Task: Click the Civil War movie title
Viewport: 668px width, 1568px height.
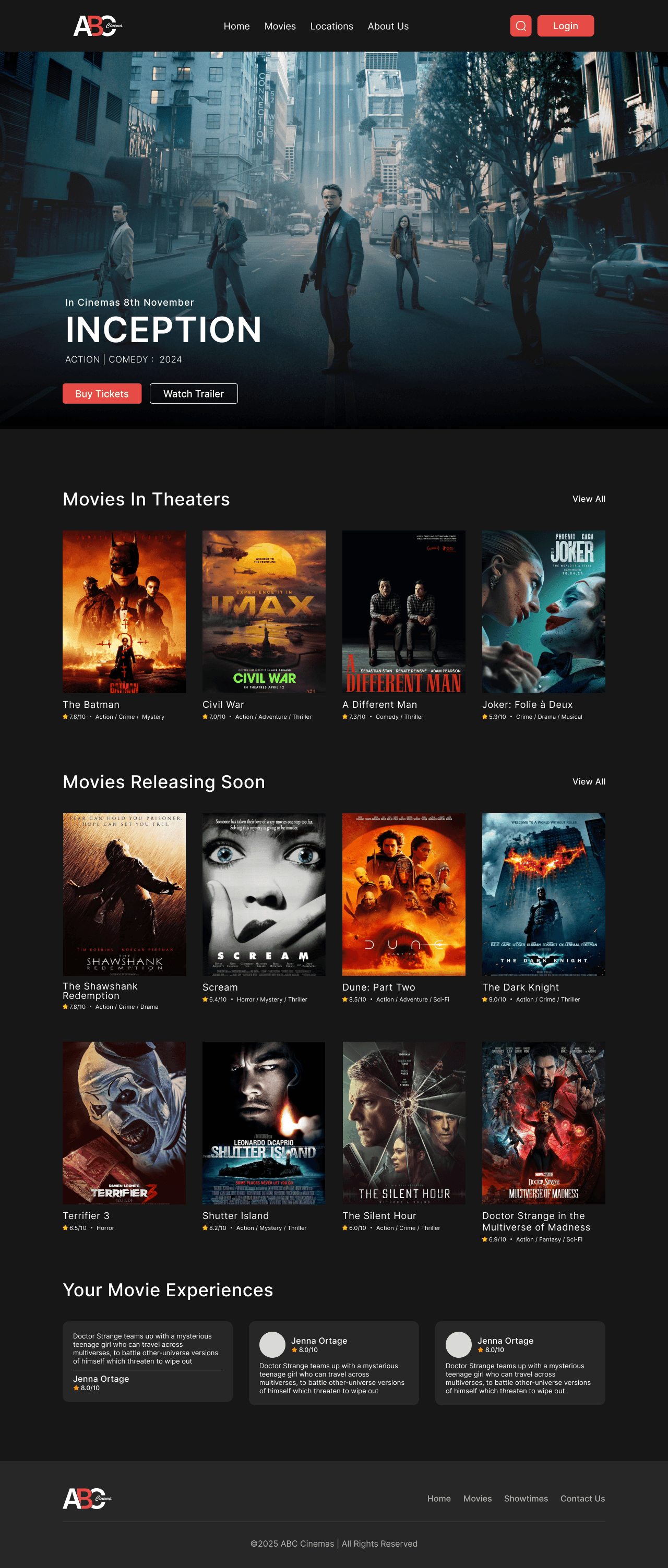Action: pyautogui.click(x=223, y=704)
